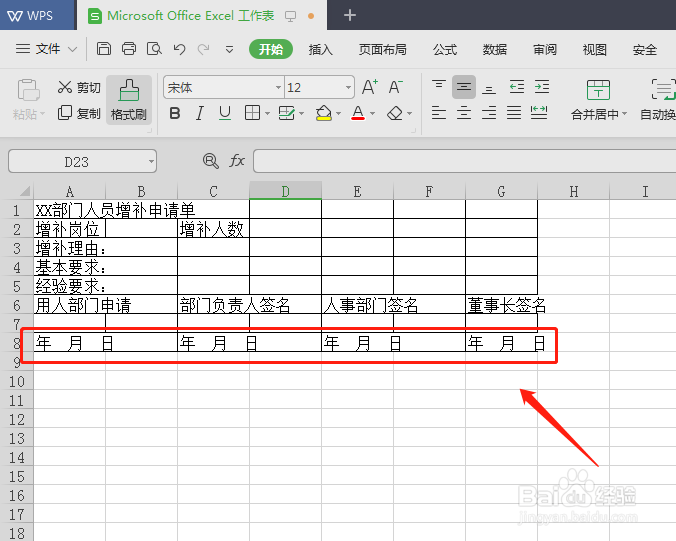This screenshot has width=676, height=541.
Task: Open new tab with plus icon
Action: pos(350,16)
